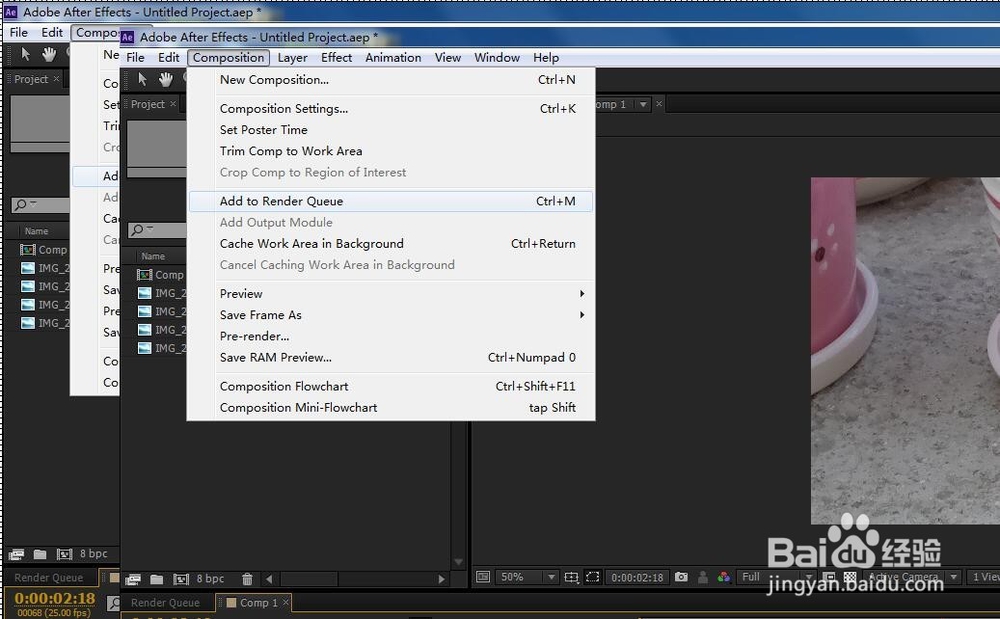Select the Hand tool in background window
This screenshot has height=619, width=1000.
49,54
